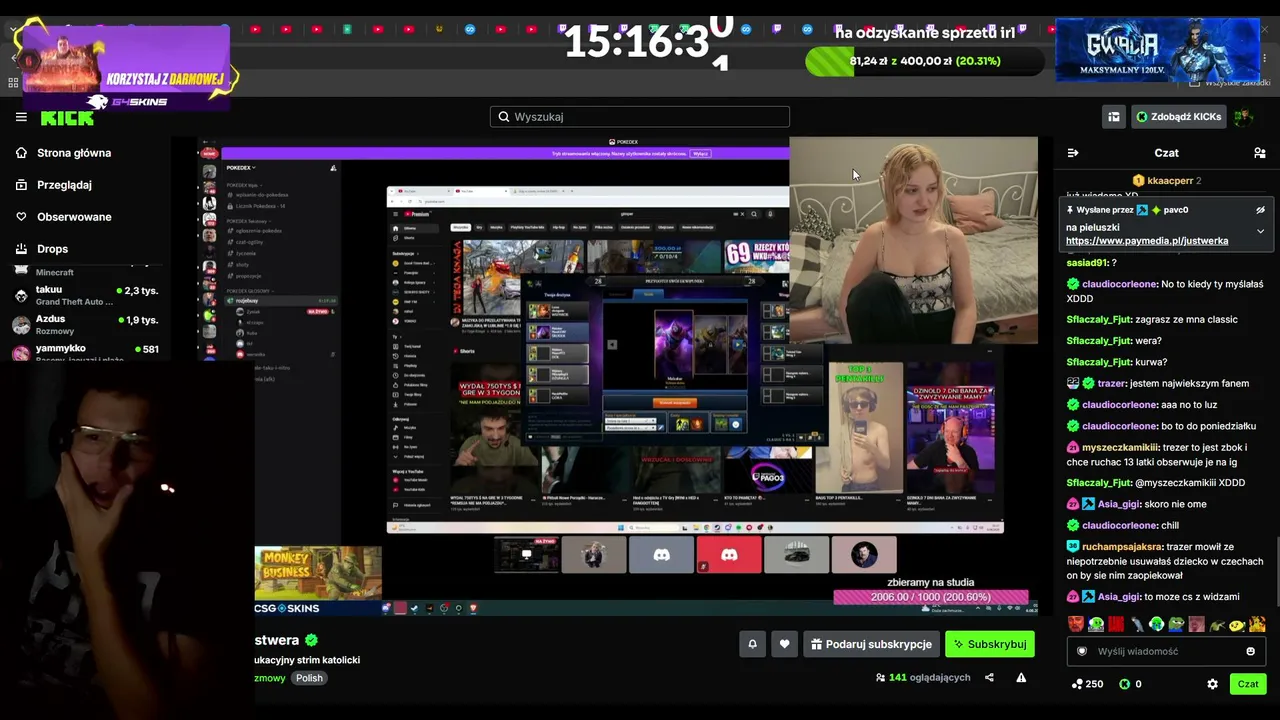The height and width of the screenshot is (720, 1280).
Task: Open the Gwalia game ad banner
Action: [x=1157, y=48]
